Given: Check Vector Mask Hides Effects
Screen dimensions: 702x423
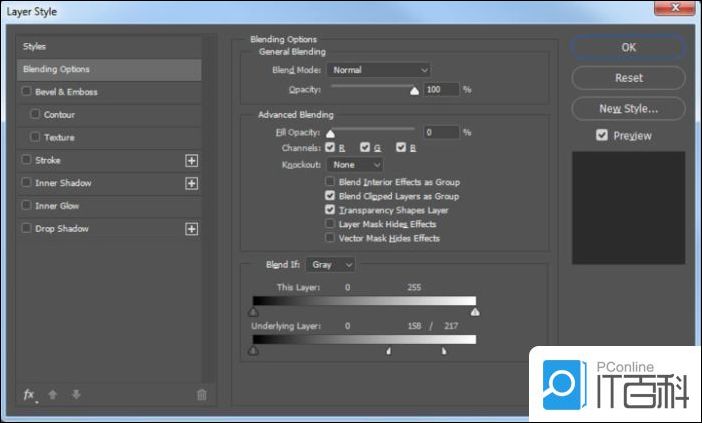Looking at the screenshot, I should pos(330,238).
